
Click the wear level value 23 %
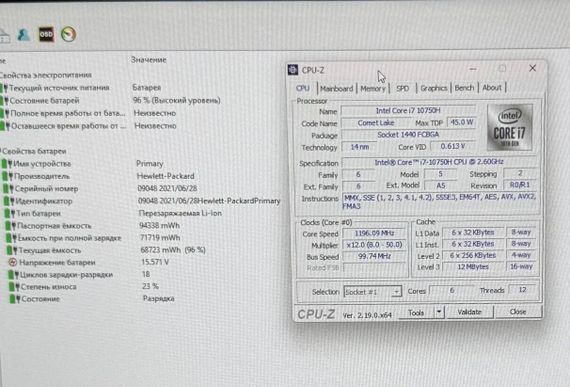point(150,286)
